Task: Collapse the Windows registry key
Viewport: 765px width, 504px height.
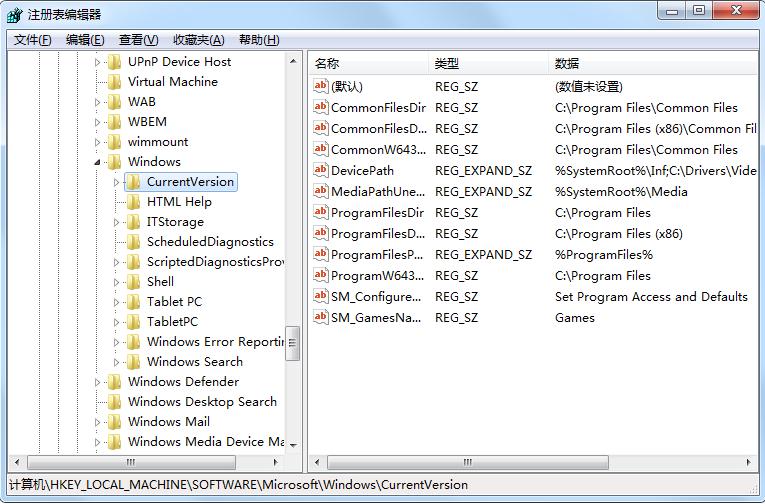Action: tap(97, 162)
